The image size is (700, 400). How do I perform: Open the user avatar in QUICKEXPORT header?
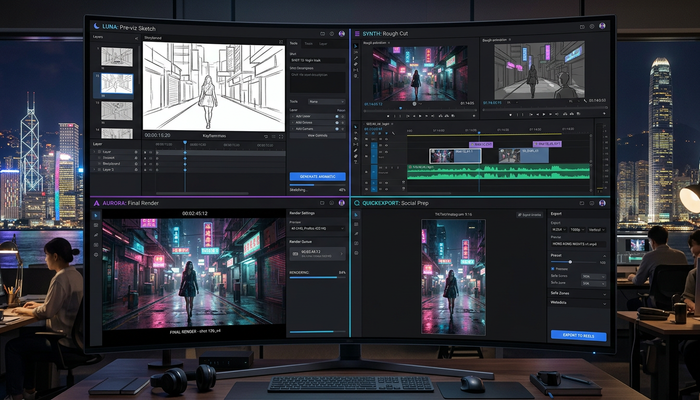pyautogui.click(x=602, y=203)
